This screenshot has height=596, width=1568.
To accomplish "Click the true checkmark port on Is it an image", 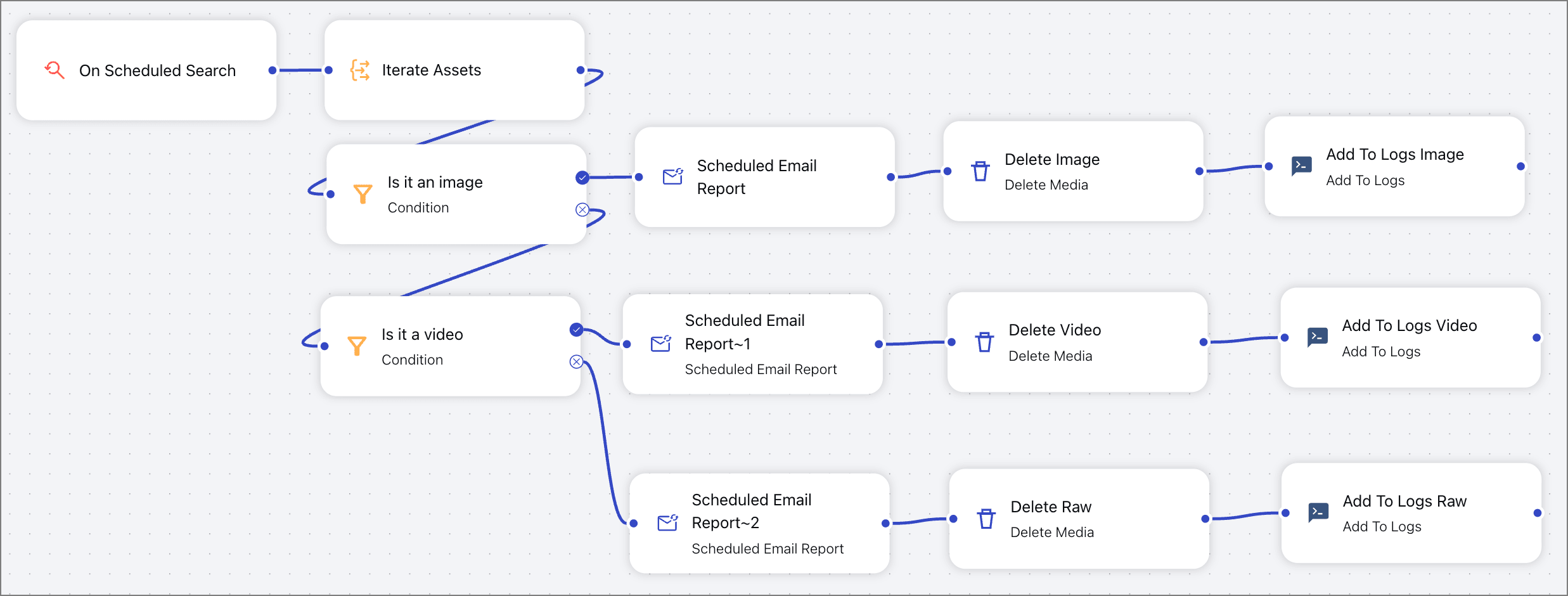I will (582, 178).
